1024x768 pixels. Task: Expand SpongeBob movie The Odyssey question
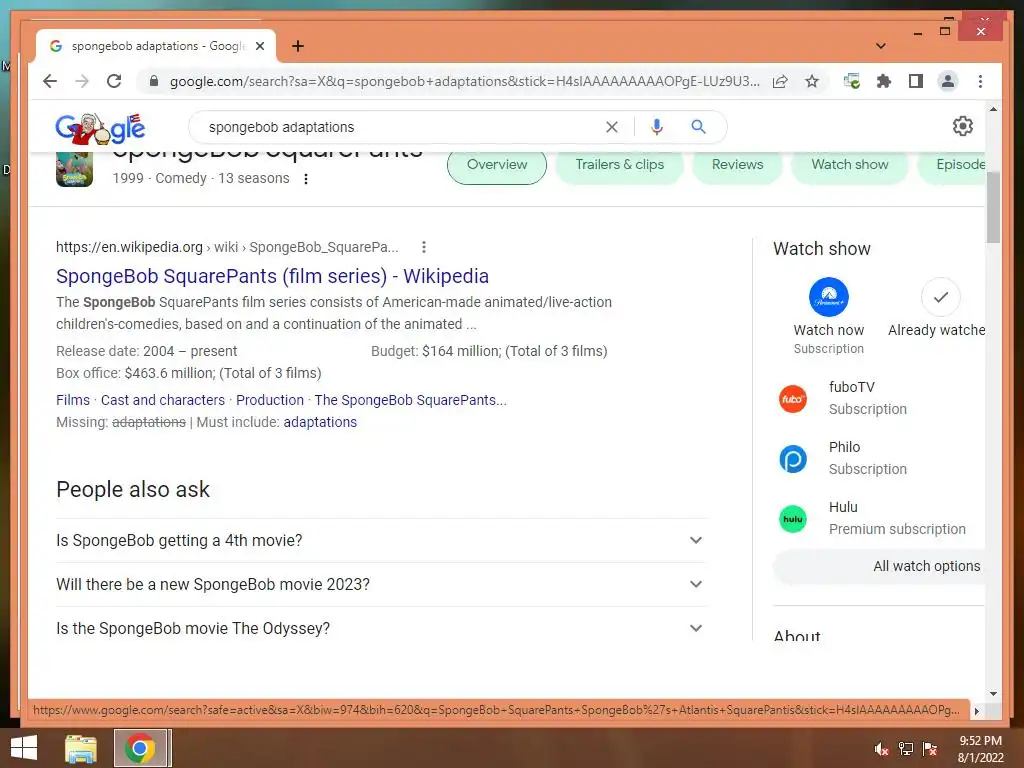pos(381,628)
